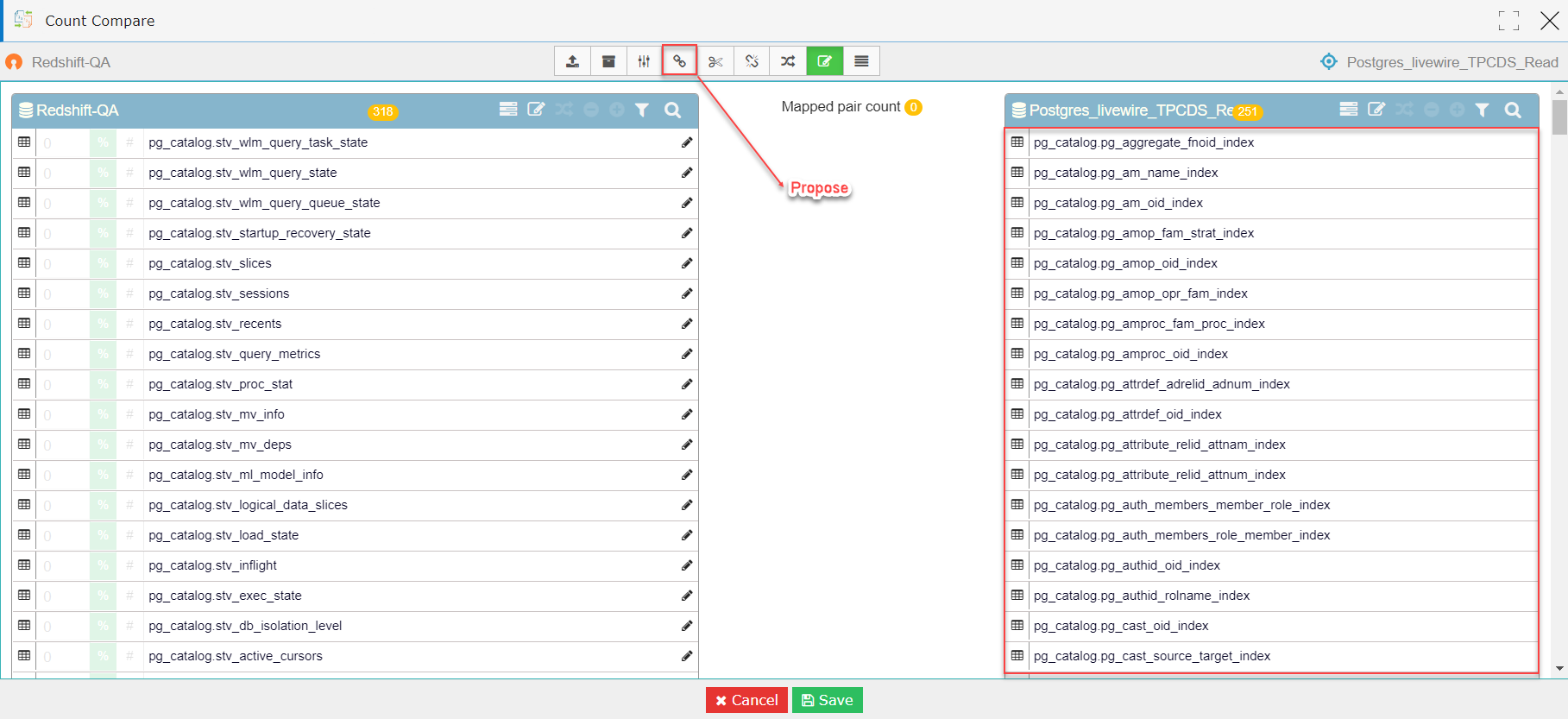Toggle the percent button for stv_wlm_query_task_state

(103, 142)
